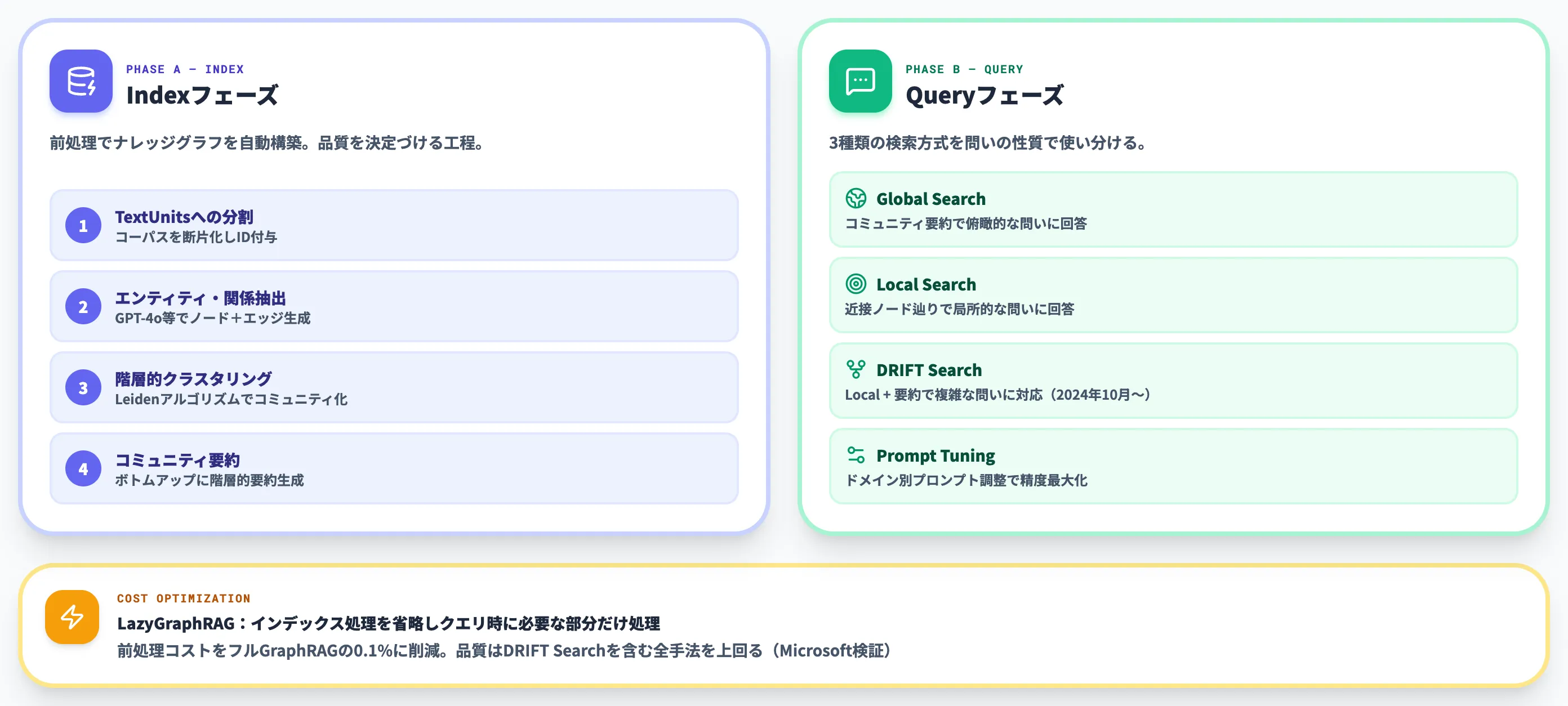Click the DRIFT Search 2024年10月 description
The image size is (1568, 706).
point(998,395)
